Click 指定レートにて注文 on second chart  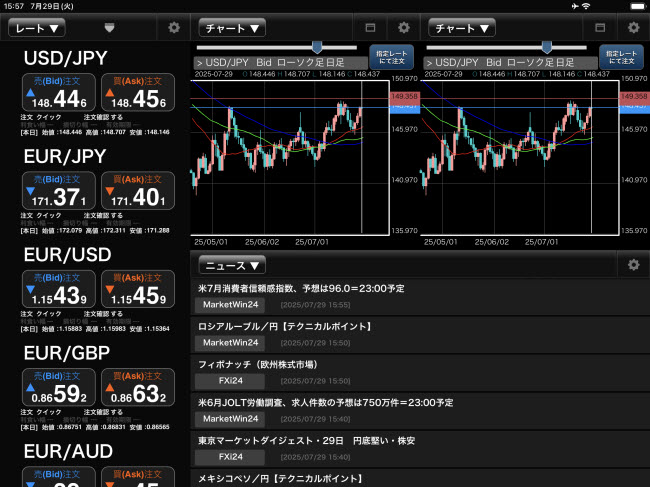click(x=621, y=57)
